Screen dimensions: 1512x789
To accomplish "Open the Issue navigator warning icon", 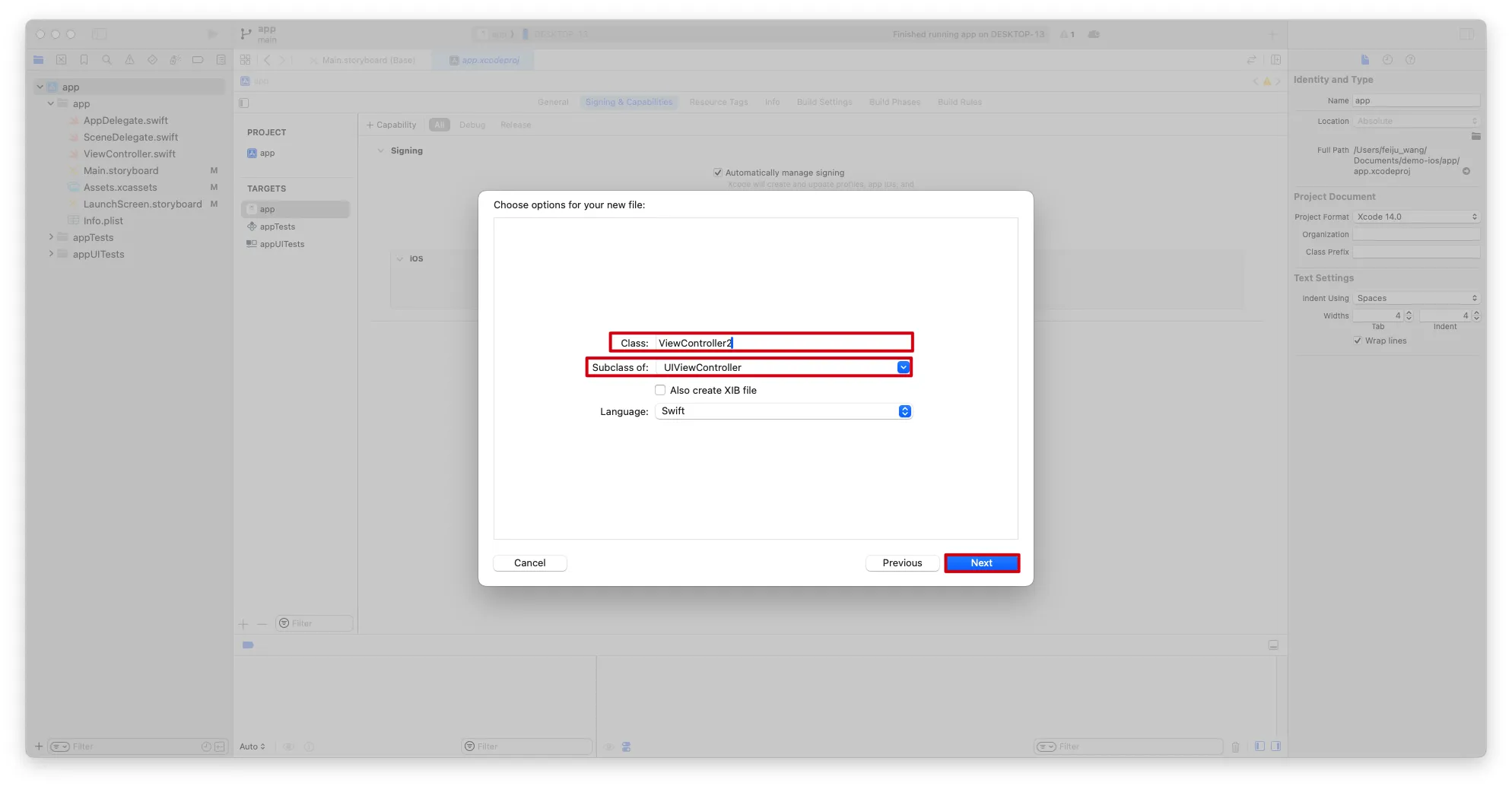I will (129, 60).
